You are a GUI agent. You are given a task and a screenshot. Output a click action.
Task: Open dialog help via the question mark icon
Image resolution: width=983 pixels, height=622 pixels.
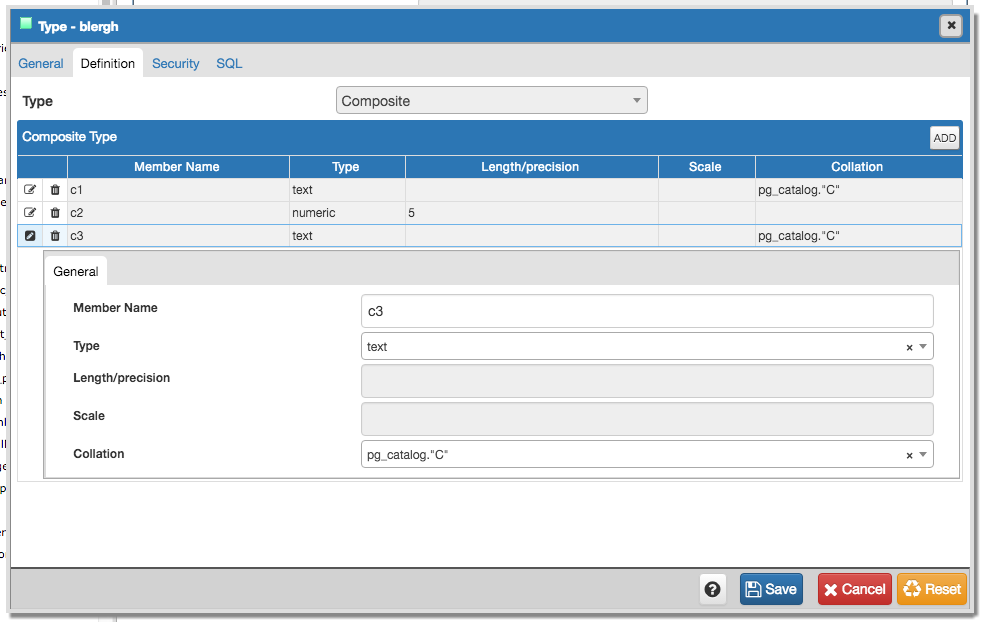coord(713,589)
